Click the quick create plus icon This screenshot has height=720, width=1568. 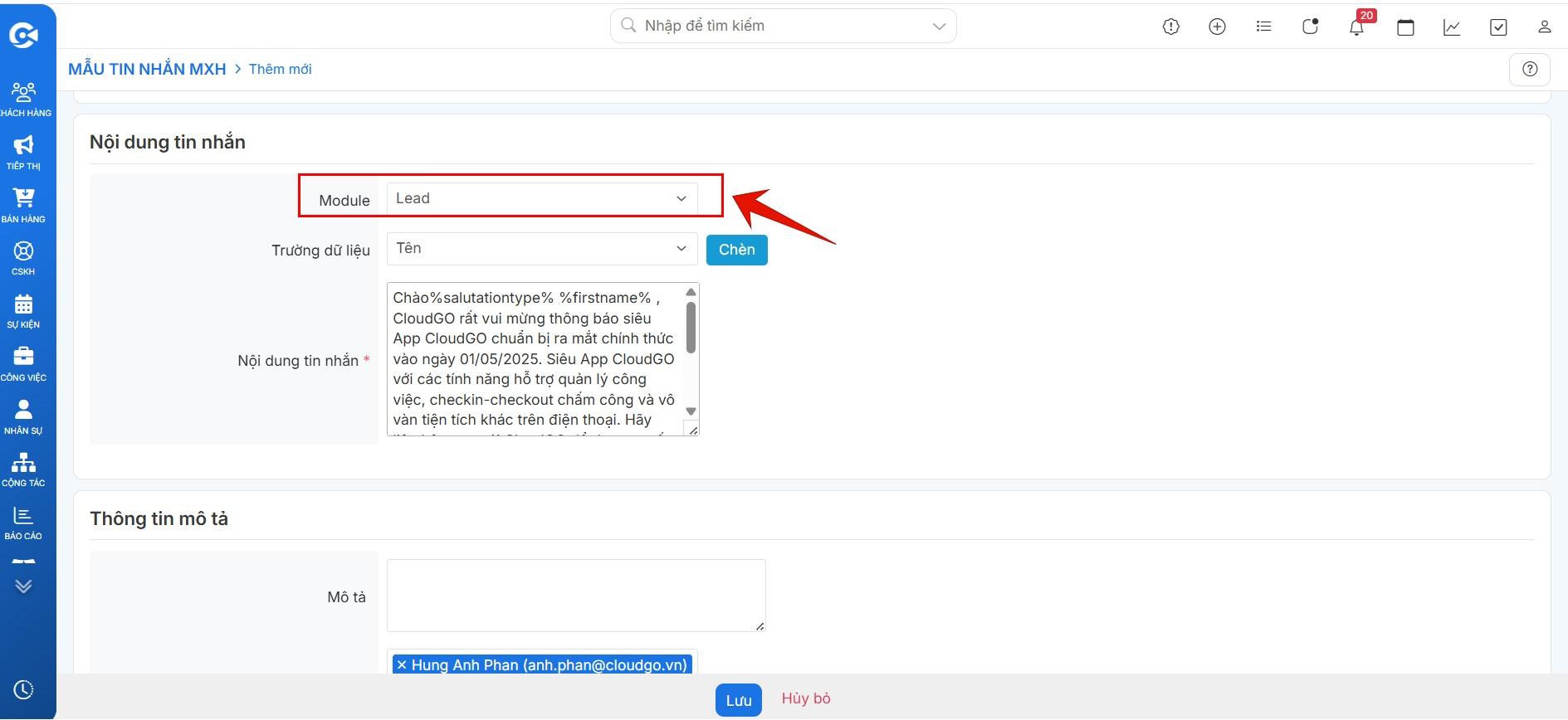pos(1217,27)
